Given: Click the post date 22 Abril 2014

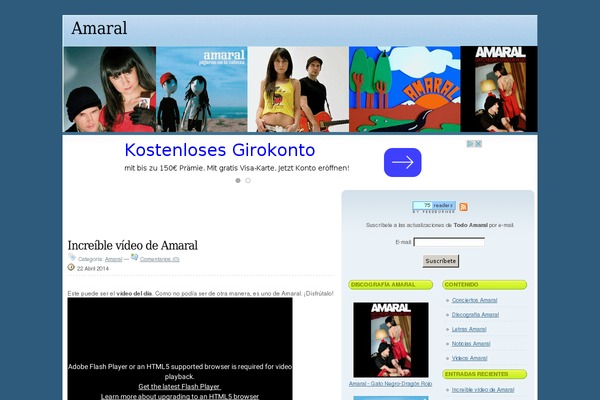Looking at the screenshot, I should (x=93, y=269).
